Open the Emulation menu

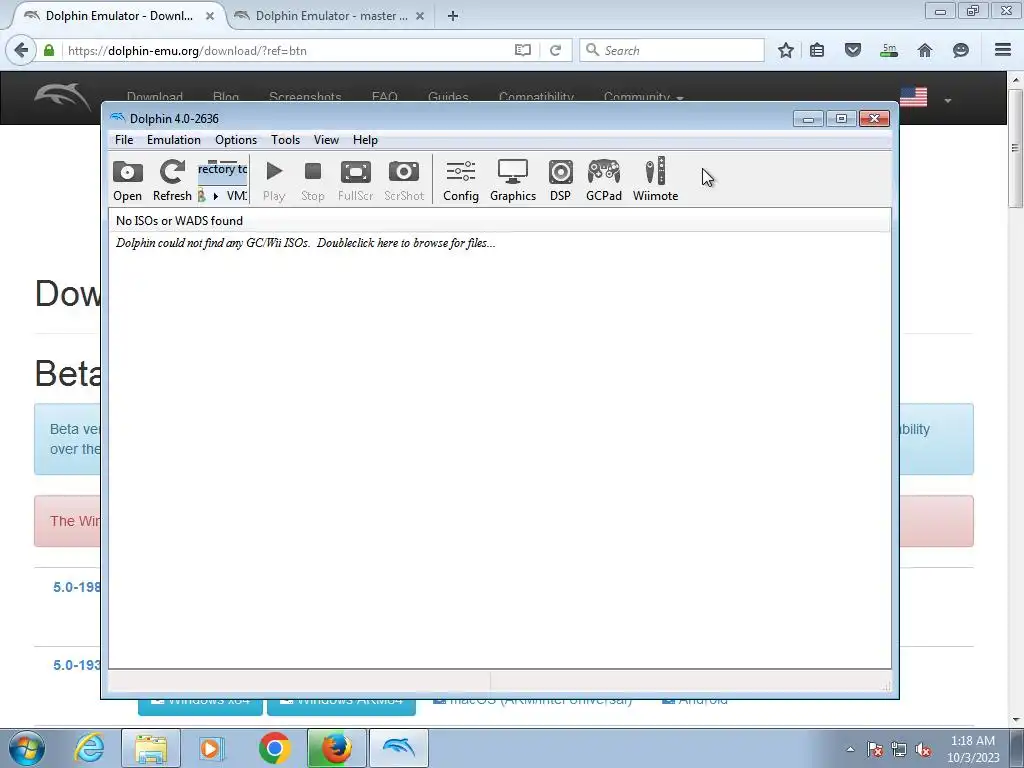coord(174,140)
